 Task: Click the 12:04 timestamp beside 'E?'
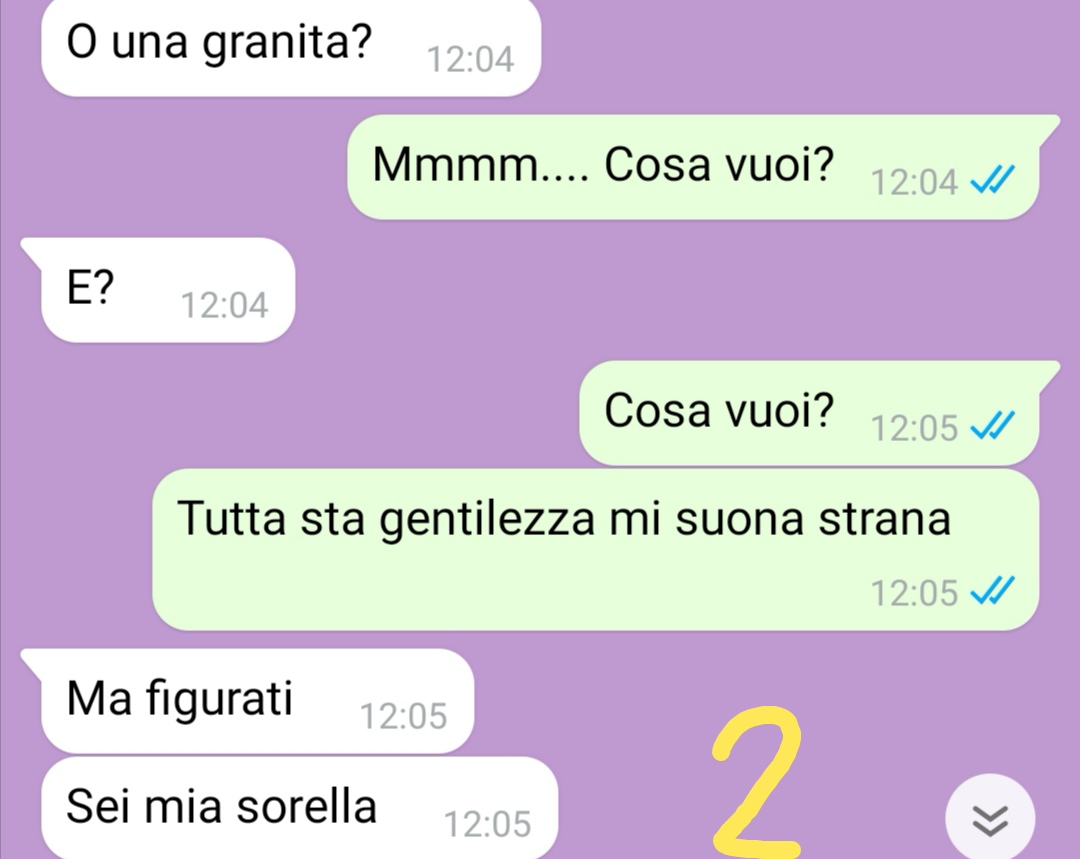(x=224, y=305)
